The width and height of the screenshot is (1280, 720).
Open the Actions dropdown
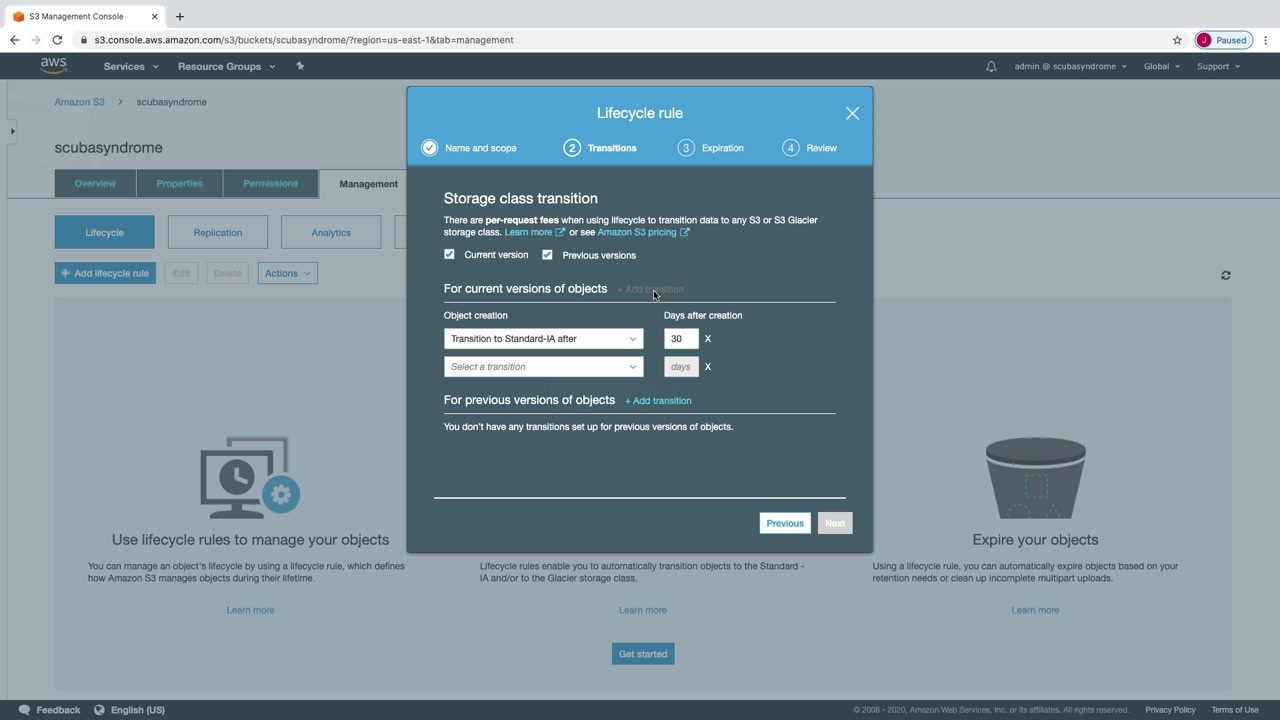click(x=287, y=273)
